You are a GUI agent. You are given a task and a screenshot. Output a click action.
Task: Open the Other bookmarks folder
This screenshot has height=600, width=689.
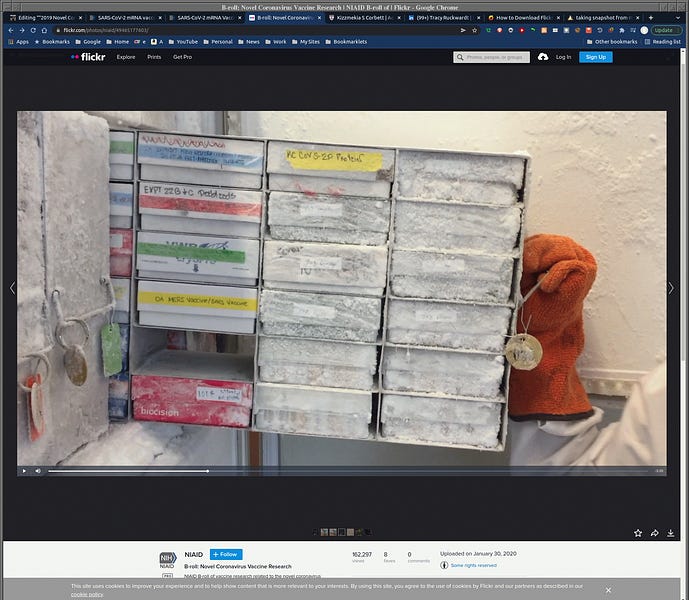click(612, 42)
